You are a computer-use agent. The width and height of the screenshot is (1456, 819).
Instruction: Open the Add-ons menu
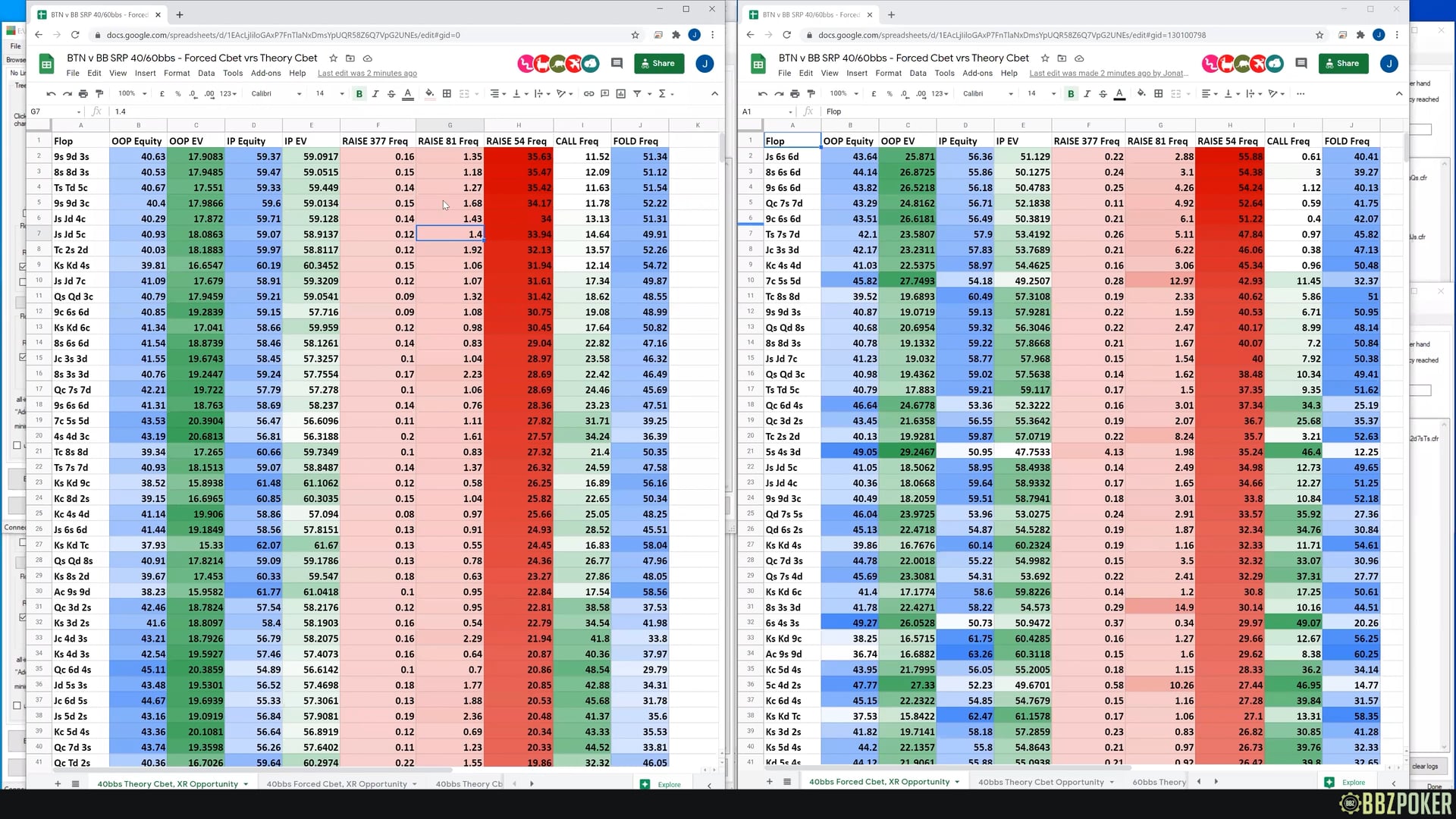point(265,74)
